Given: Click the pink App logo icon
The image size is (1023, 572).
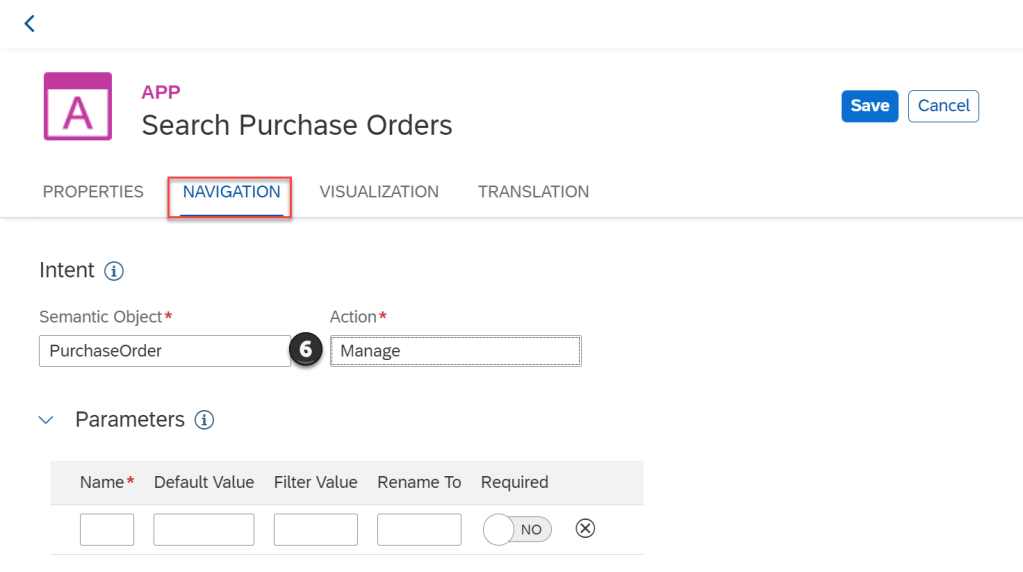Looking at the screenshot, I should 77,107.
